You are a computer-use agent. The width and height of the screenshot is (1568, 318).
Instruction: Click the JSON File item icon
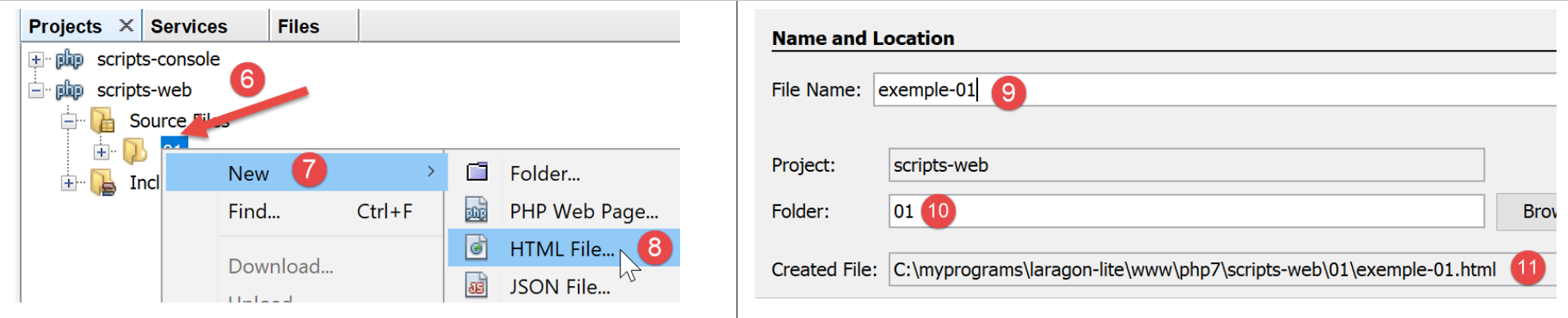click(x=476, y=285)
